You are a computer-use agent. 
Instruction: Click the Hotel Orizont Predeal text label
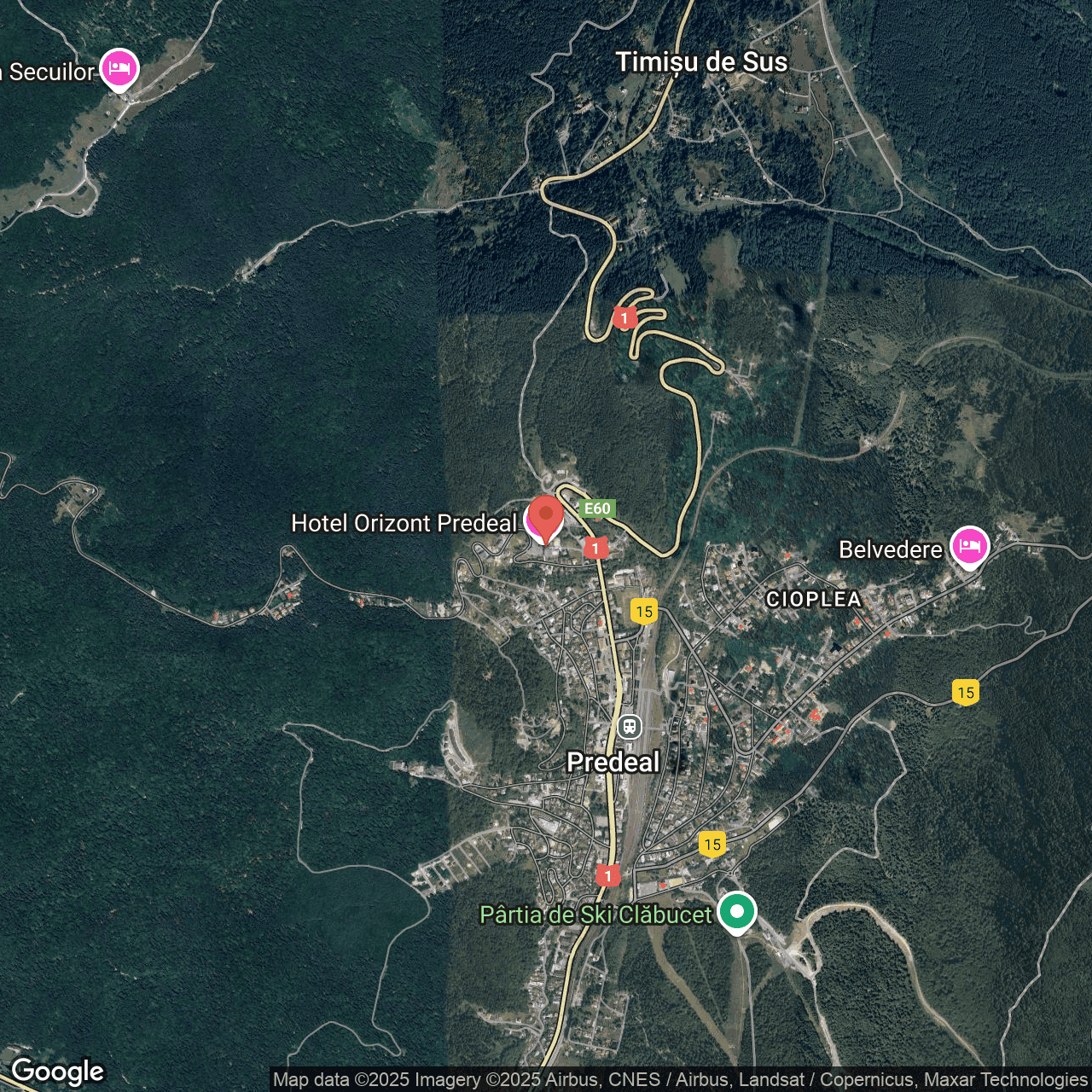[x=404, y=523]
